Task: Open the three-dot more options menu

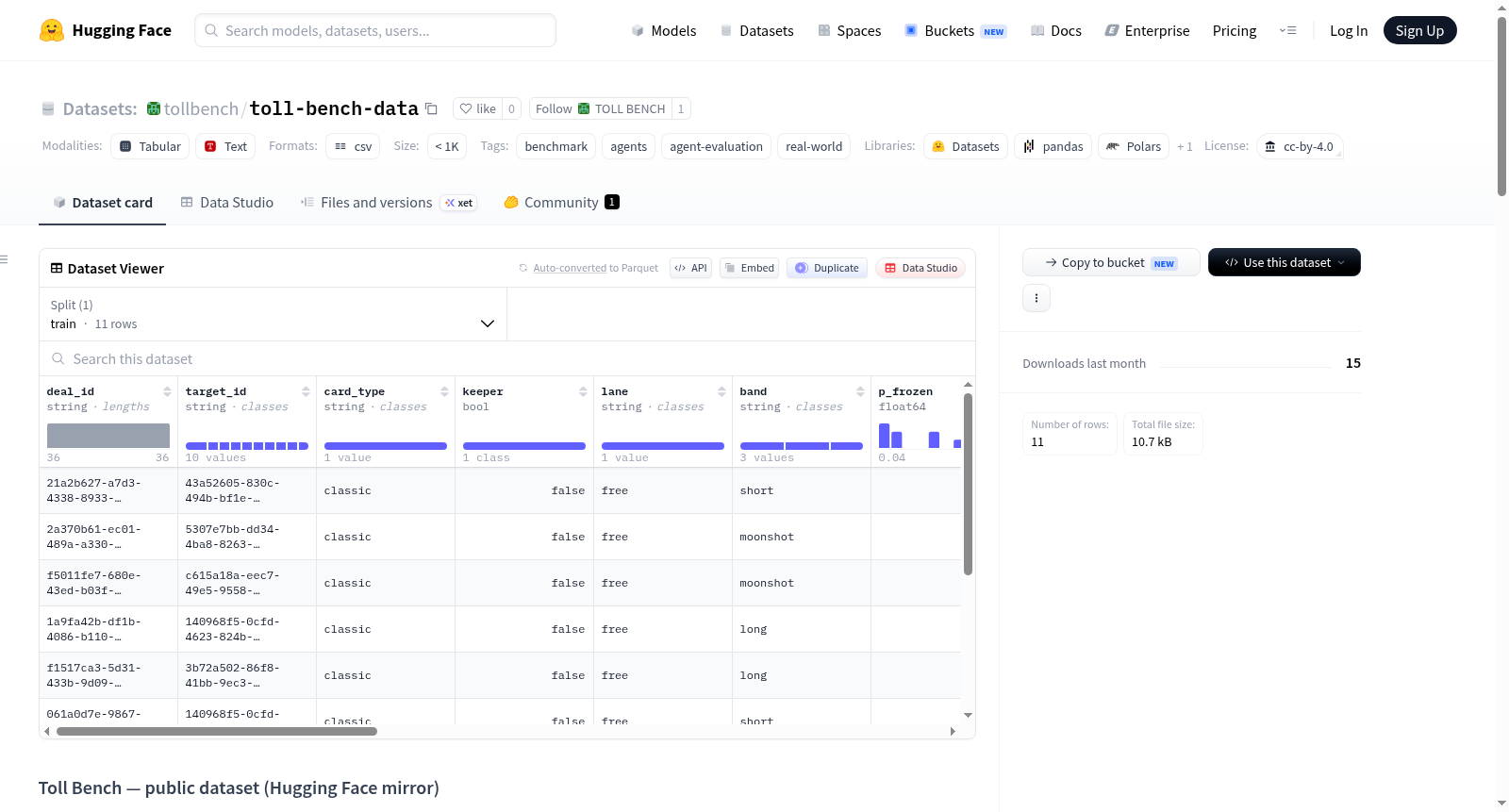Action: pyautogui.click(x=1036, y=298)
